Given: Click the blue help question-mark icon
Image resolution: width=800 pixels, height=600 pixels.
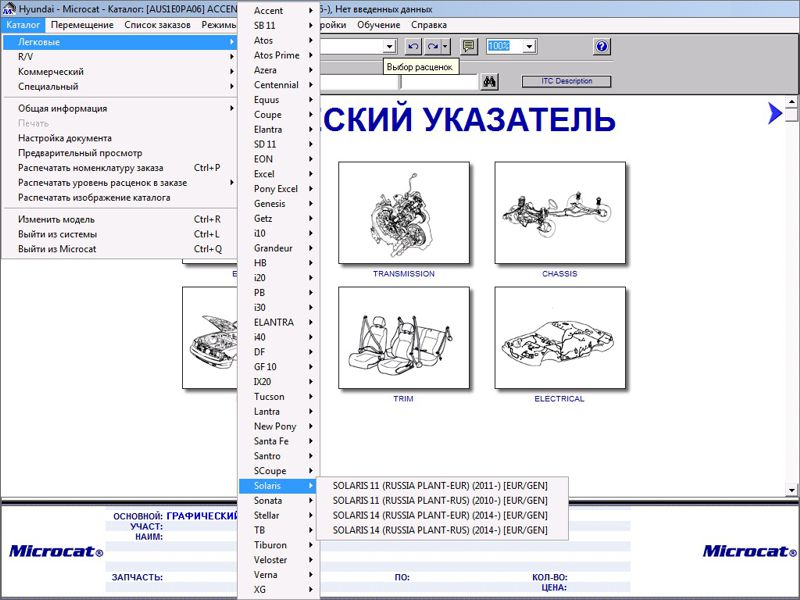Looking at the screenshot, I should pyautogui.click(x=602, y=46).
